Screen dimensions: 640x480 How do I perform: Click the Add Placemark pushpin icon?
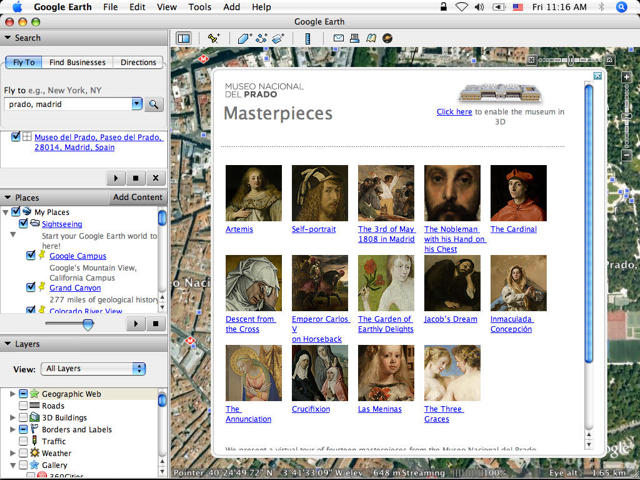pos(213,38)
